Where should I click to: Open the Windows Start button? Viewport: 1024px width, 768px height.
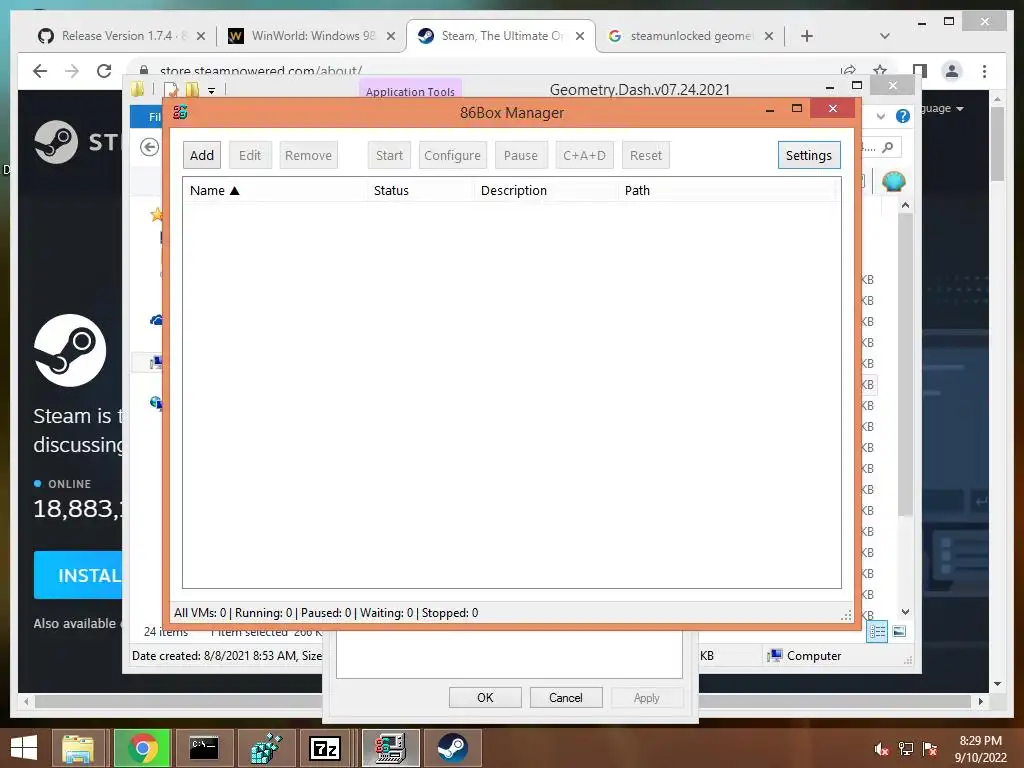(24, 748)
